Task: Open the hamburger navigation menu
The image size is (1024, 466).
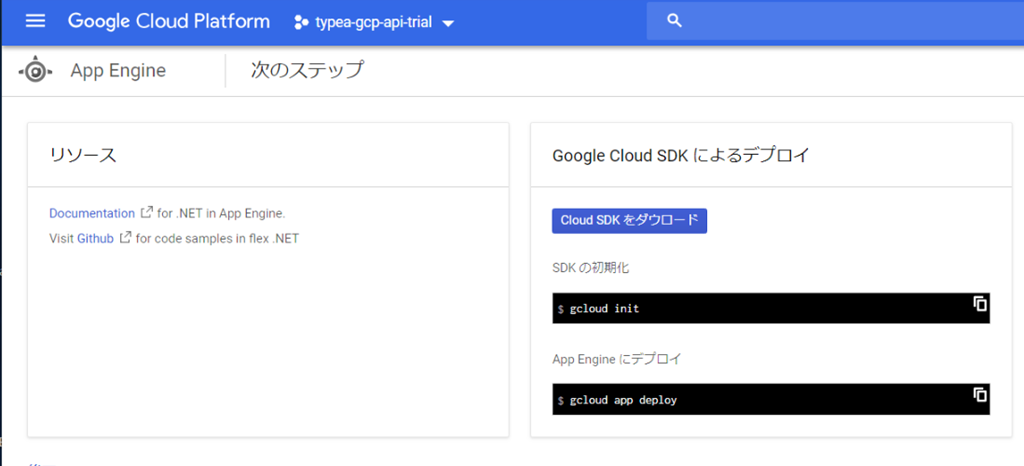Action: point(35,21)
